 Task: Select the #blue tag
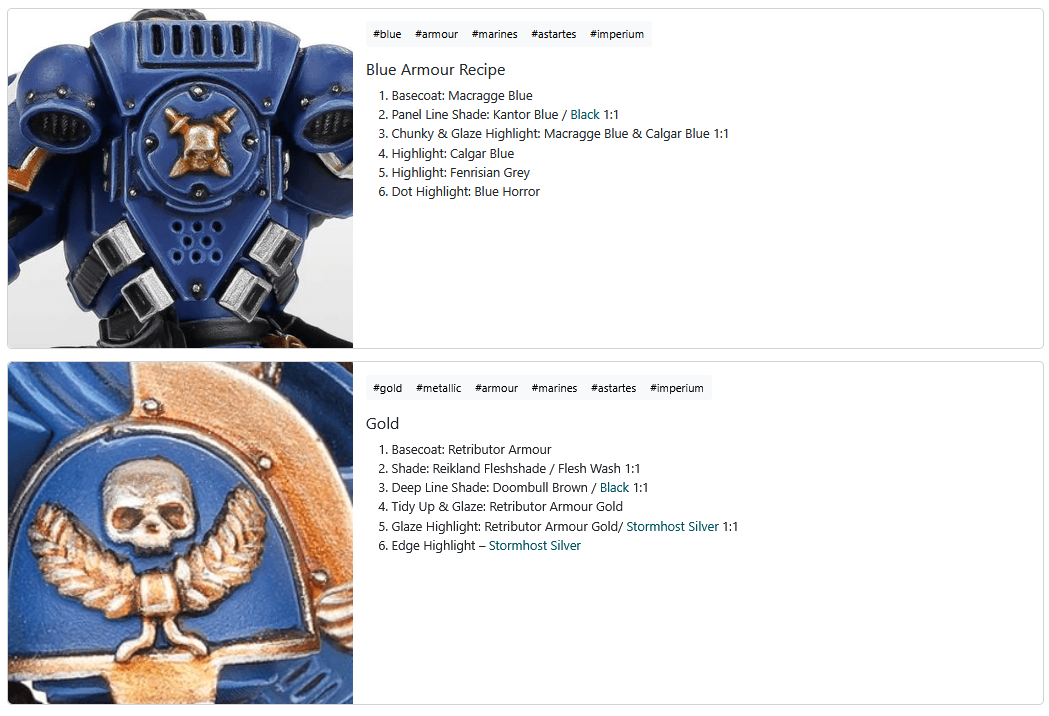coord(387,34)
